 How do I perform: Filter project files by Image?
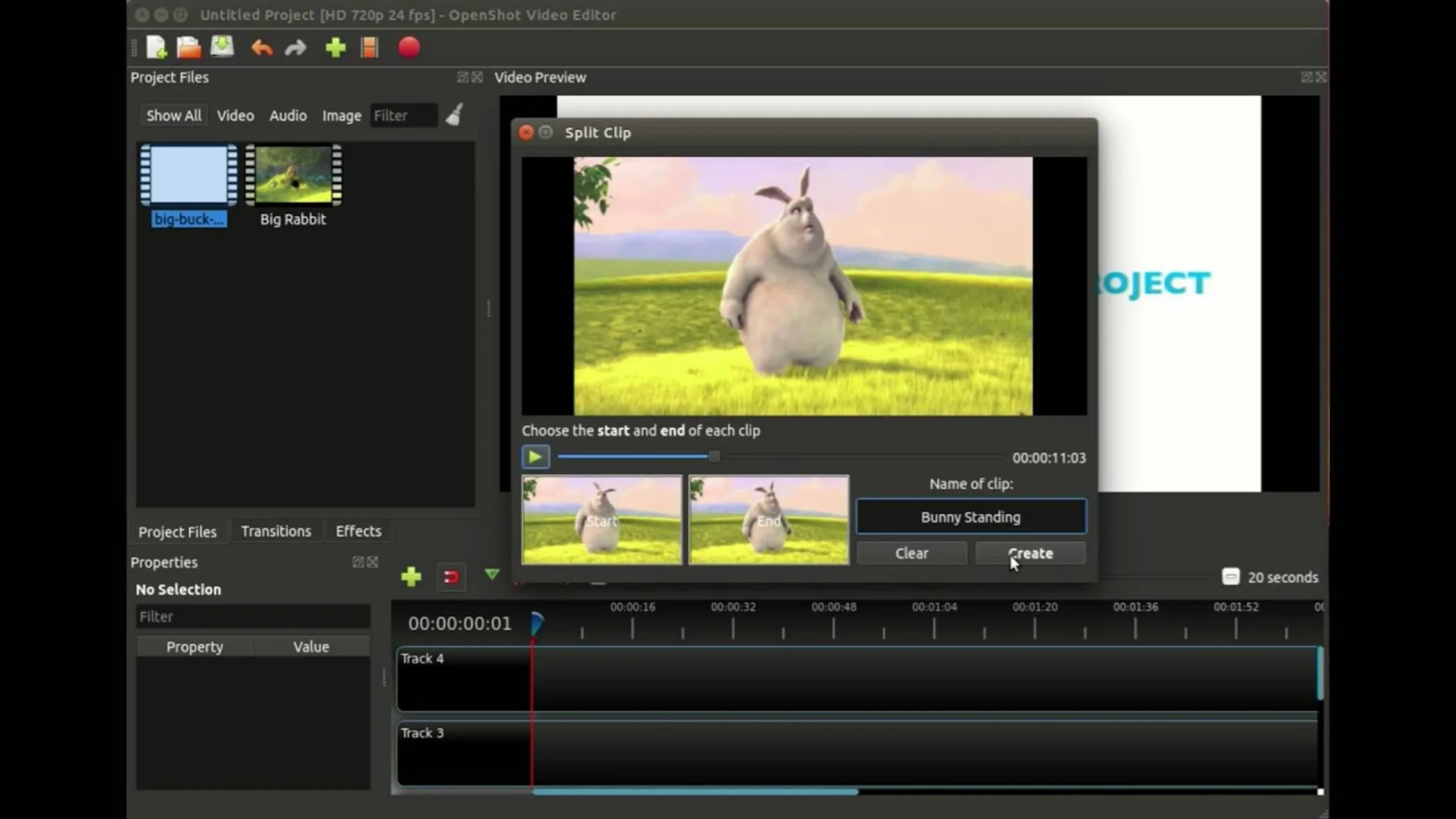pos(341,115)
